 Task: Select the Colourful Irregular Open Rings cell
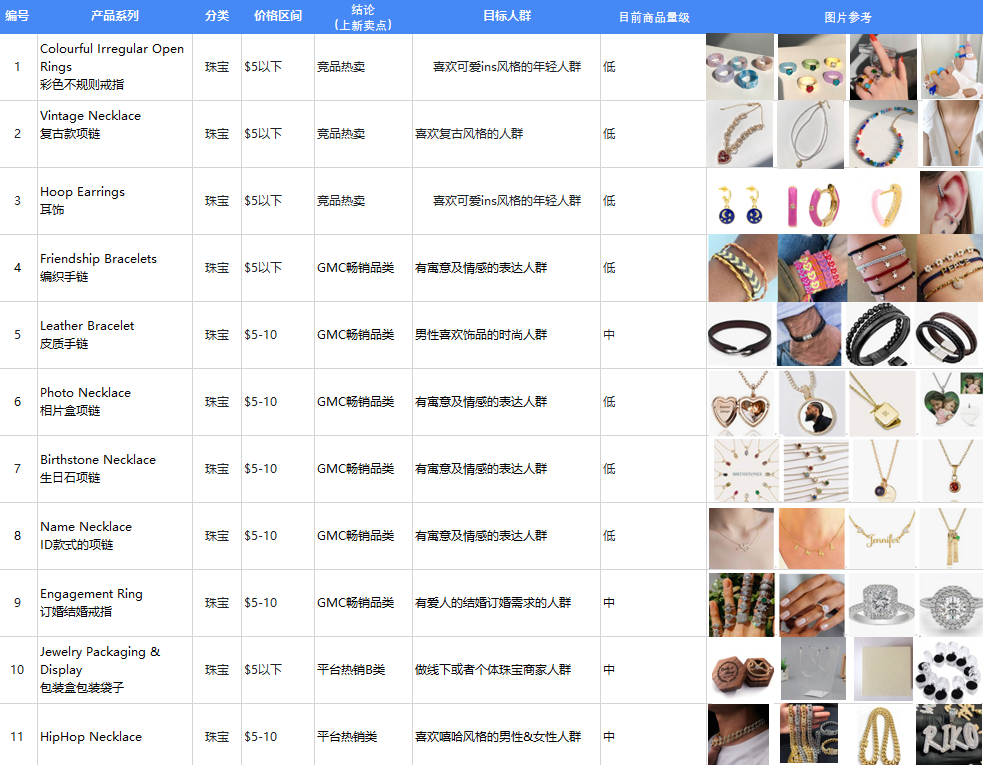[115, 67]
